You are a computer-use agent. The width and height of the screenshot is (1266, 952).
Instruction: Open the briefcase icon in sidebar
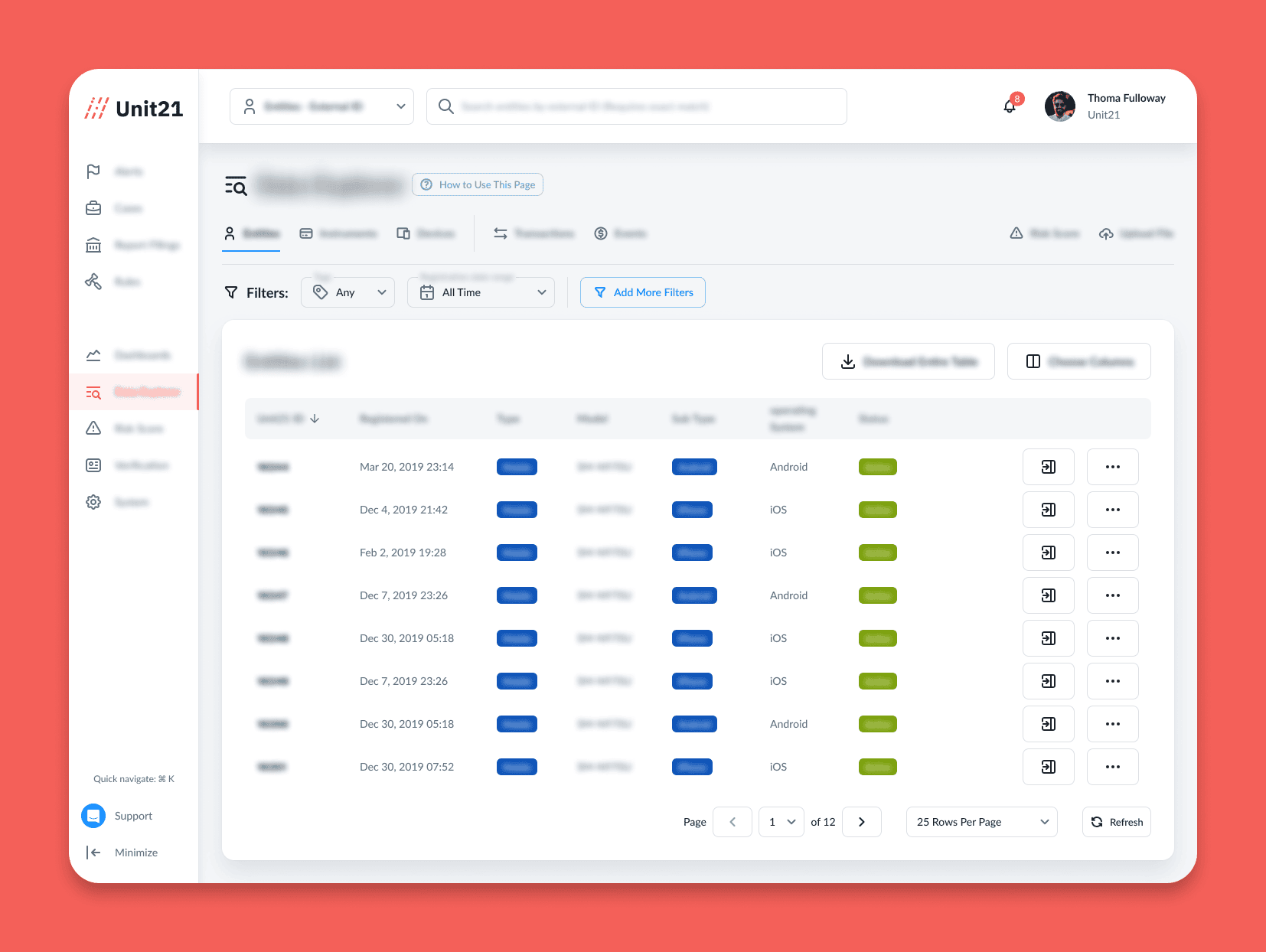[93, 208]
